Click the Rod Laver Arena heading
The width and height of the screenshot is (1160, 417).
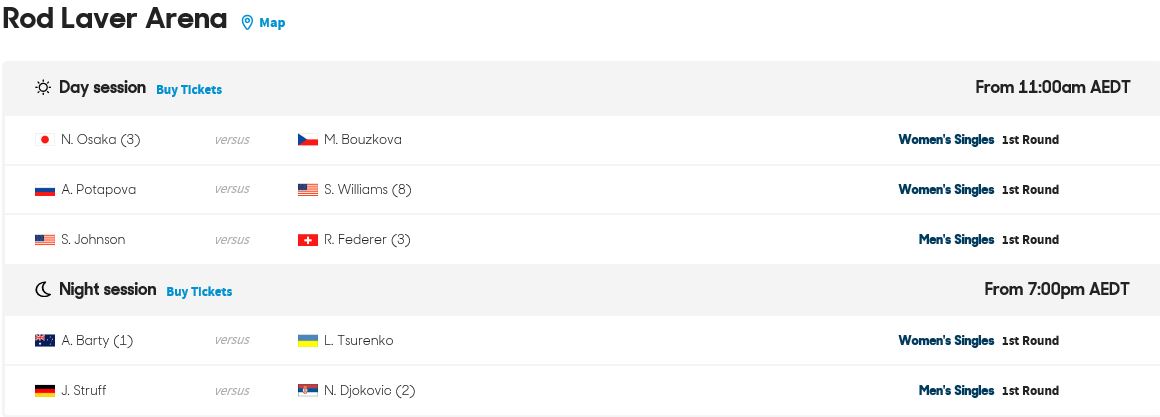coord(115,18)
